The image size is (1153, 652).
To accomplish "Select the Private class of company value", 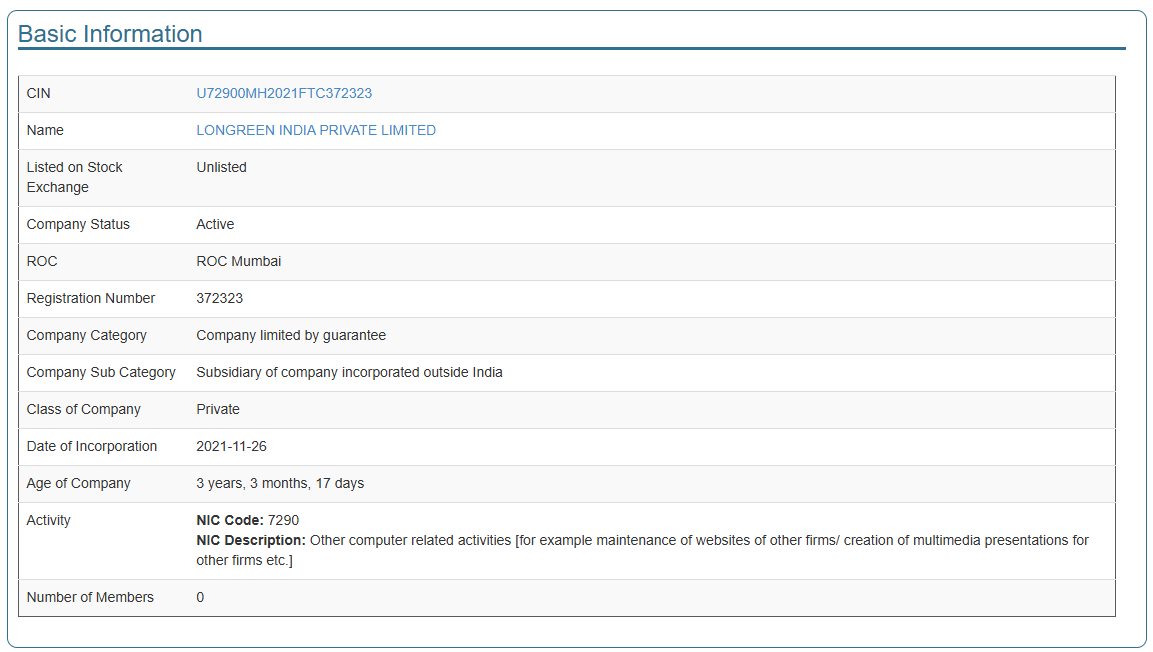I will tap(218, 409).
